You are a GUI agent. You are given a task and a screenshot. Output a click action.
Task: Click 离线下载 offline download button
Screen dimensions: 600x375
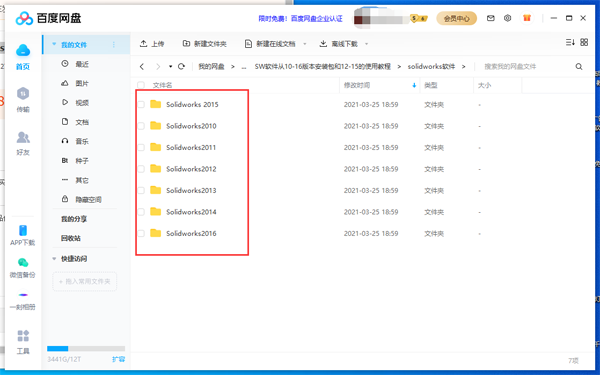coord(339,44)
